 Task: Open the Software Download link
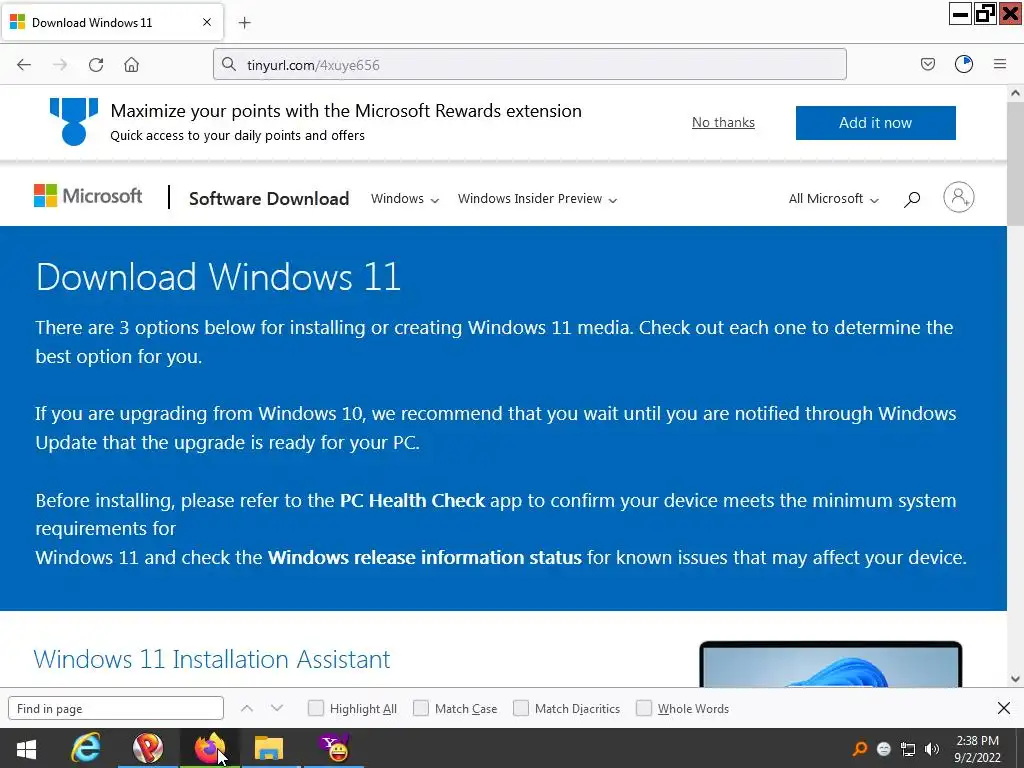[269, 199]
